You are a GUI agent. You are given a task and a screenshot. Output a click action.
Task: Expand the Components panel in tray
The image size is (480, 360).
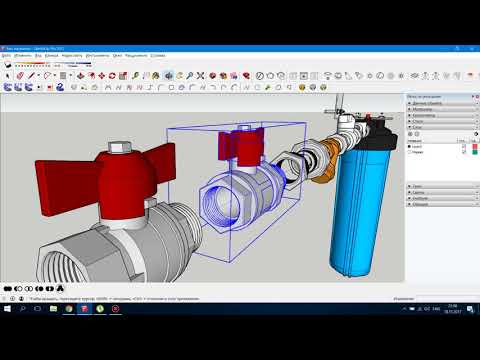click(443, 115)
